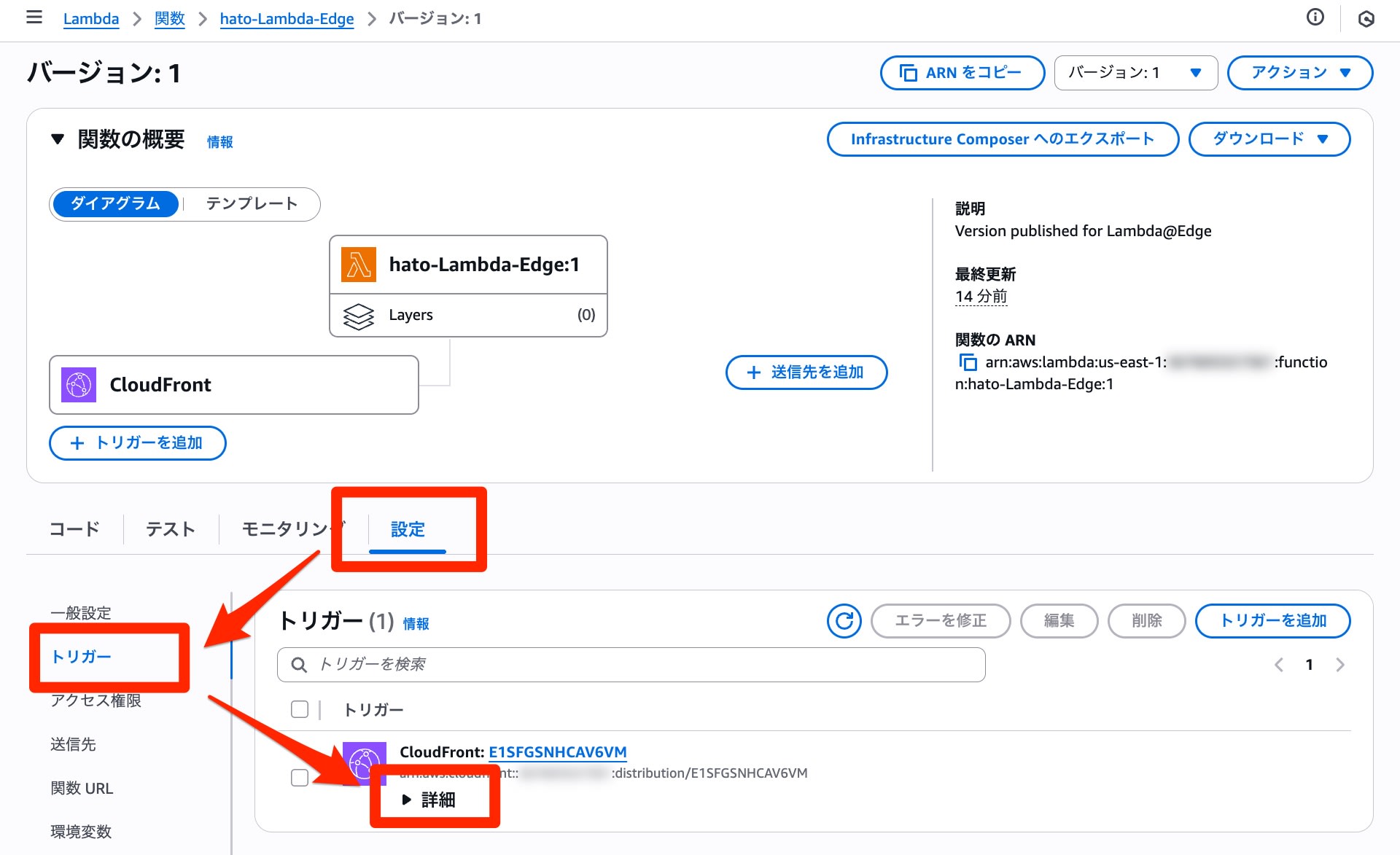Open the Monitoring tab
1400x855 pixels.
tap(293, 529)
